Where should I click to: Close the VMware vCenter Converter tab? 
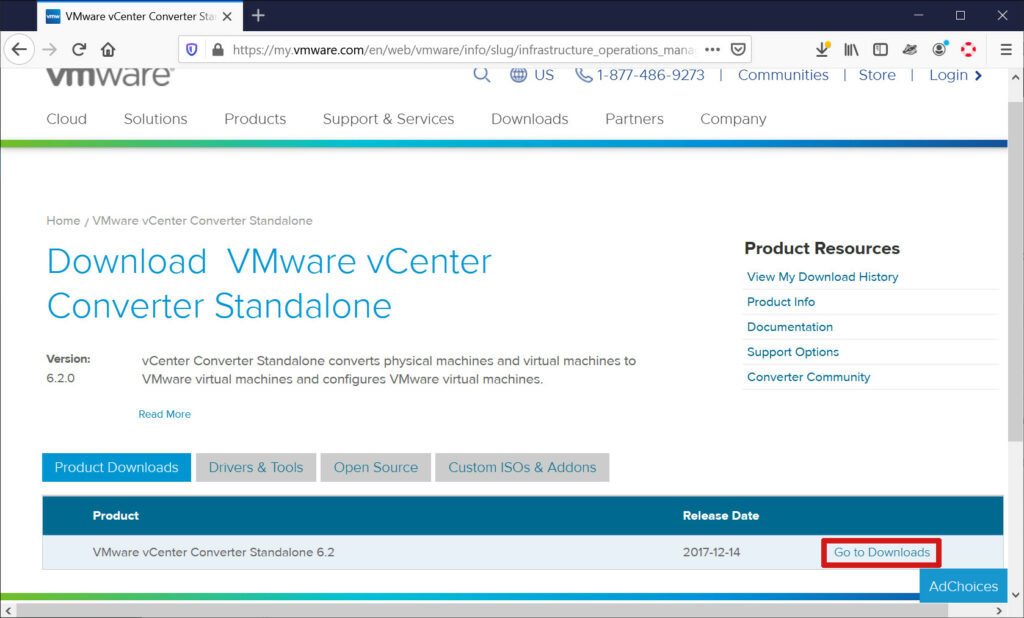pos(227,16)
